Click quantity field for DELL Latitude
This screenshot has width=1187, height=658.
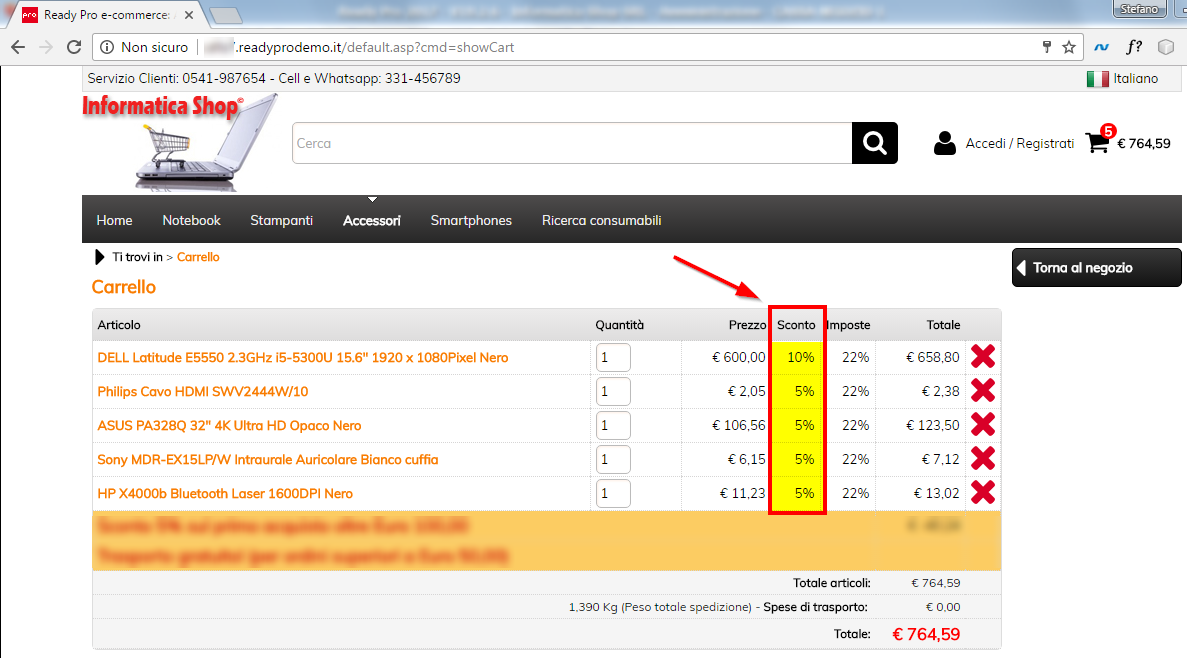click(x=613, y=357)
